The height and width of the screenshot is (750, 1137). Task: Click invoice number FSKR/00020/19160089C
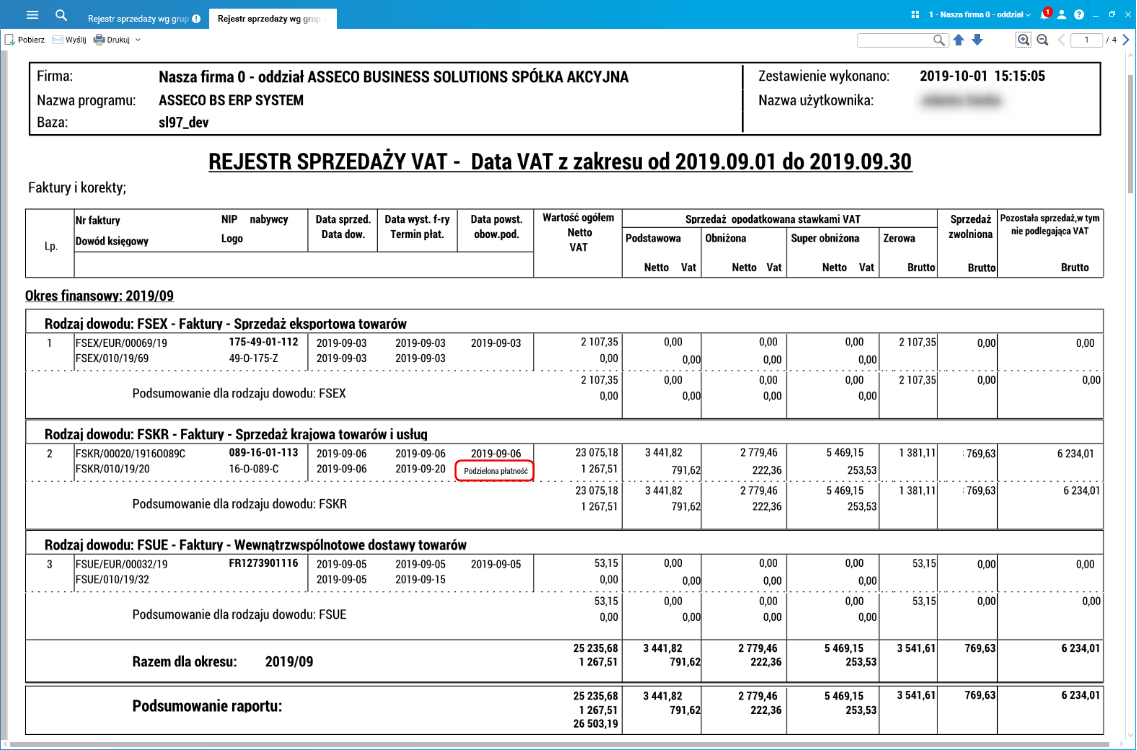131,453
